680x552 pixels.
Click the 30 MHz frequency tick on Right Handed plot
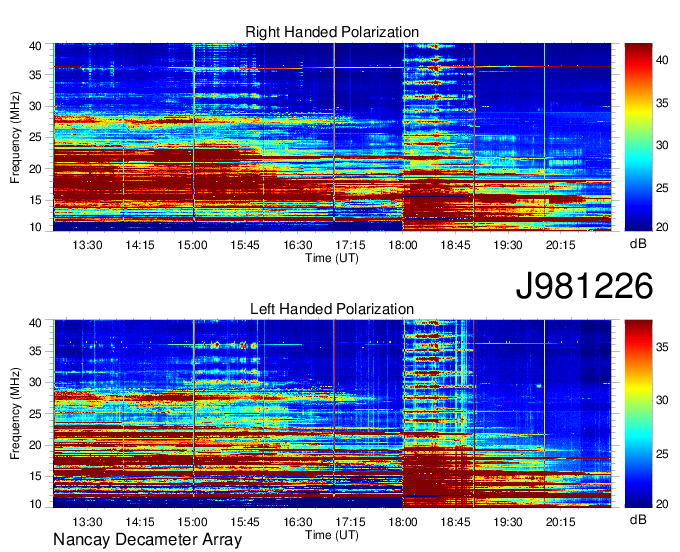(35, 106)
